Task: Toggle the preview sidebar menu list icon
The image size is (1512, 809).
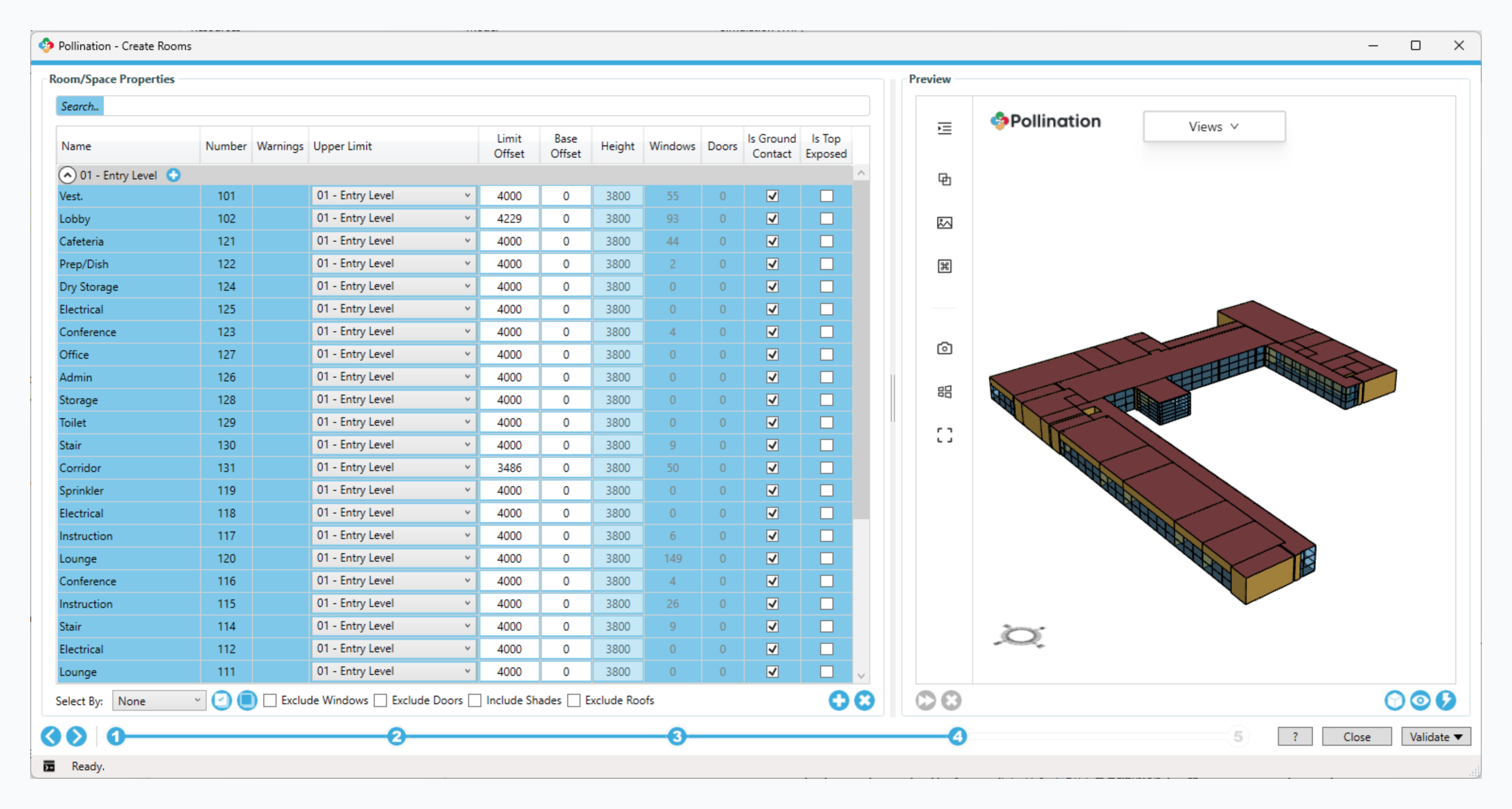Action: [x=944, y=128]
